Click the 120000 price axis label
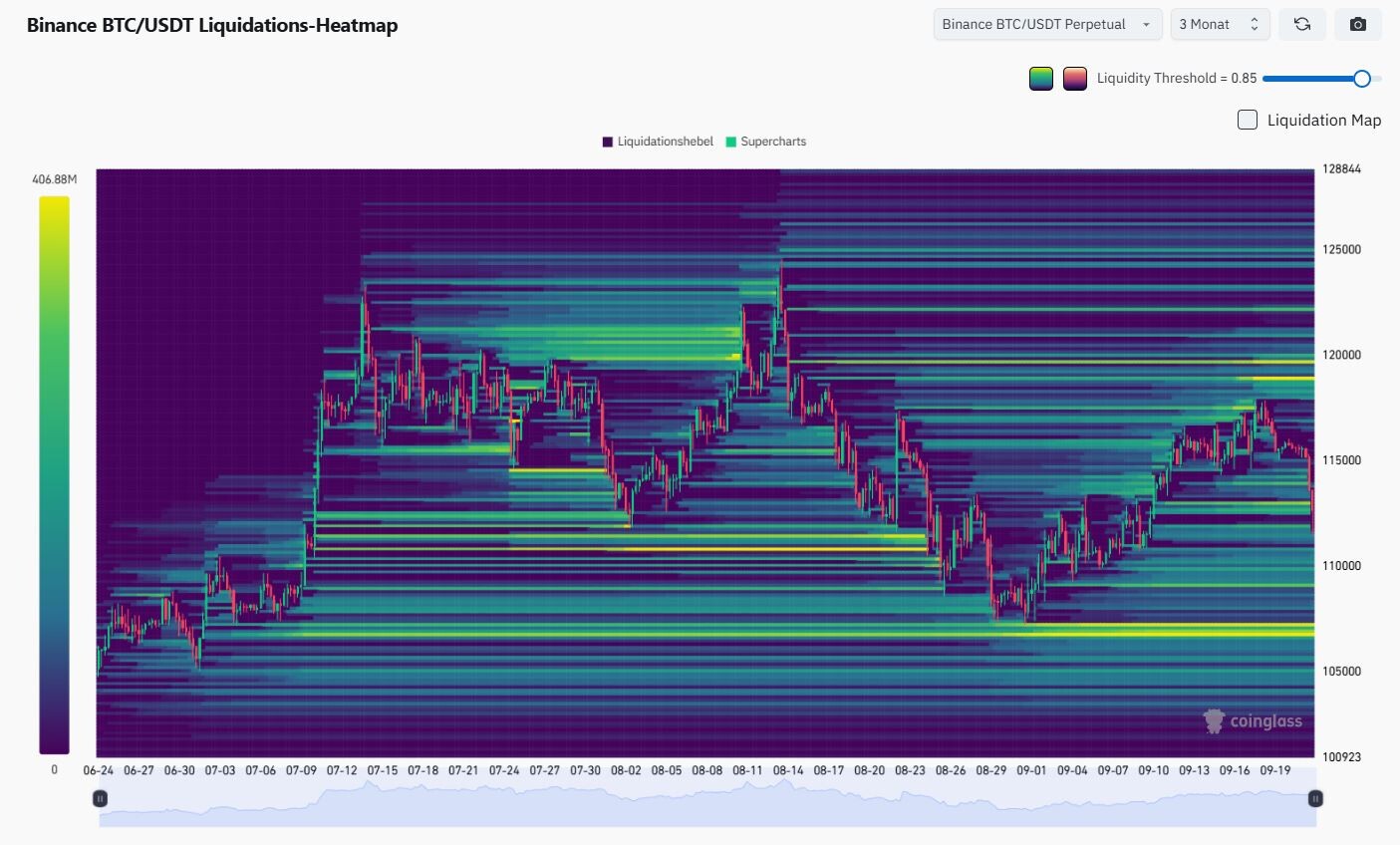1400x845 pixels. [x=1341, y=355]
